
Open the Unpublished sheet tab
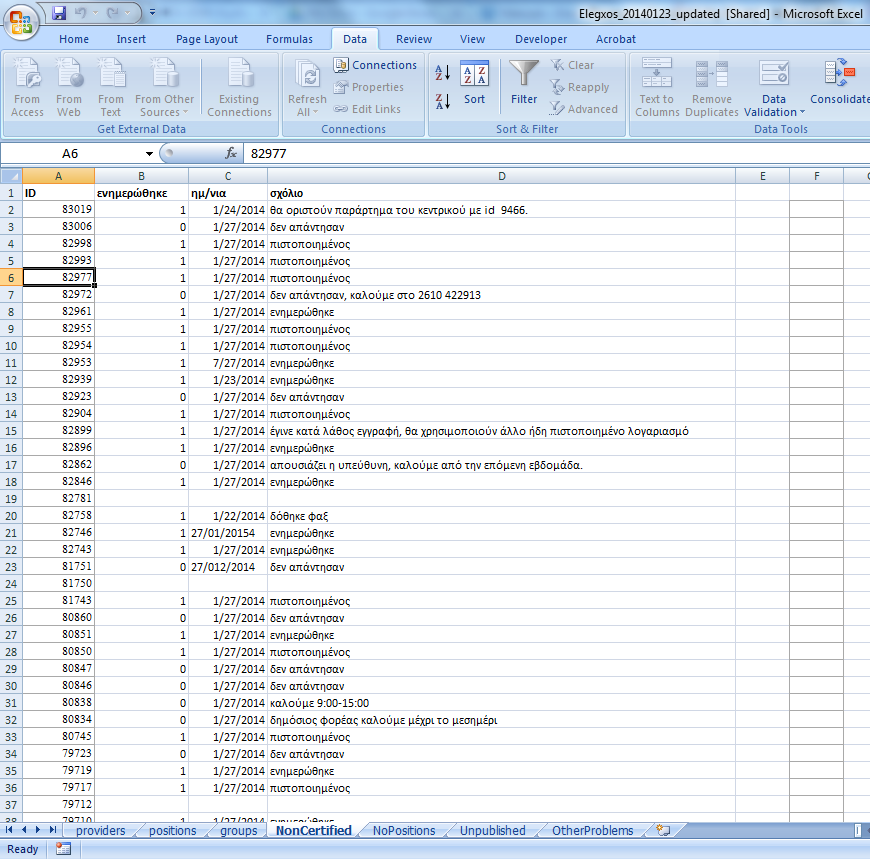point(493,831)
